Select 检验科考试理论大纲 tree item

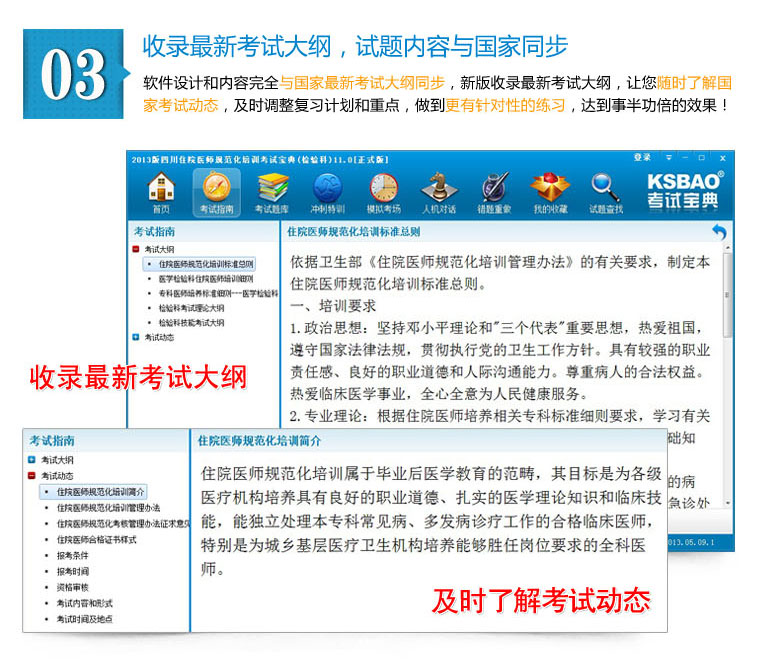coord(191,308)
